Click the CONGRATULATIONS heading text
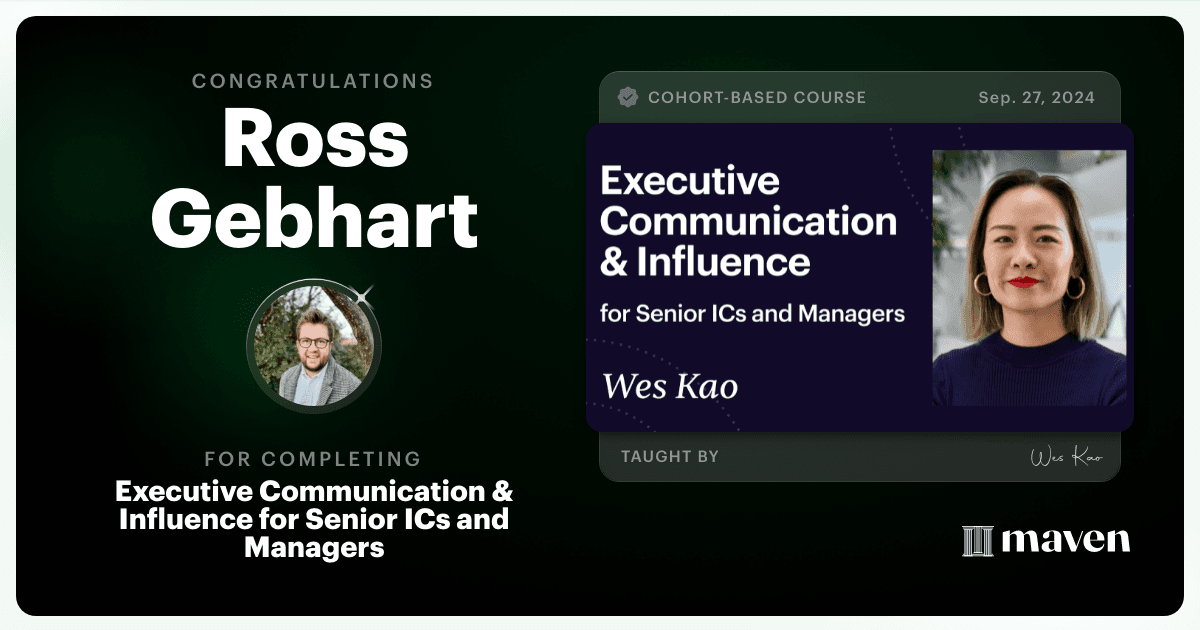This screenshot has height=630, width=1200. (313, 81)
